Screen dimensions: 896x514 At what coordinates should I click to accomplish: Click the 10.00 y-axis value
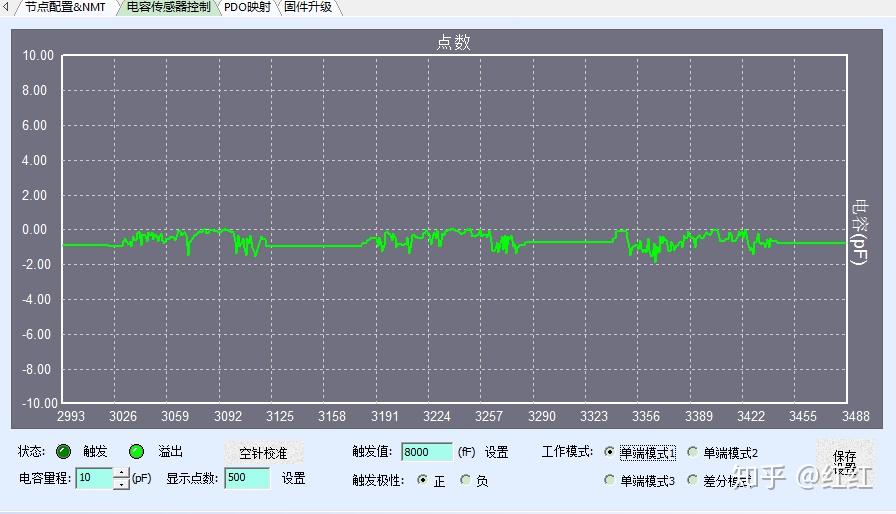38,55
